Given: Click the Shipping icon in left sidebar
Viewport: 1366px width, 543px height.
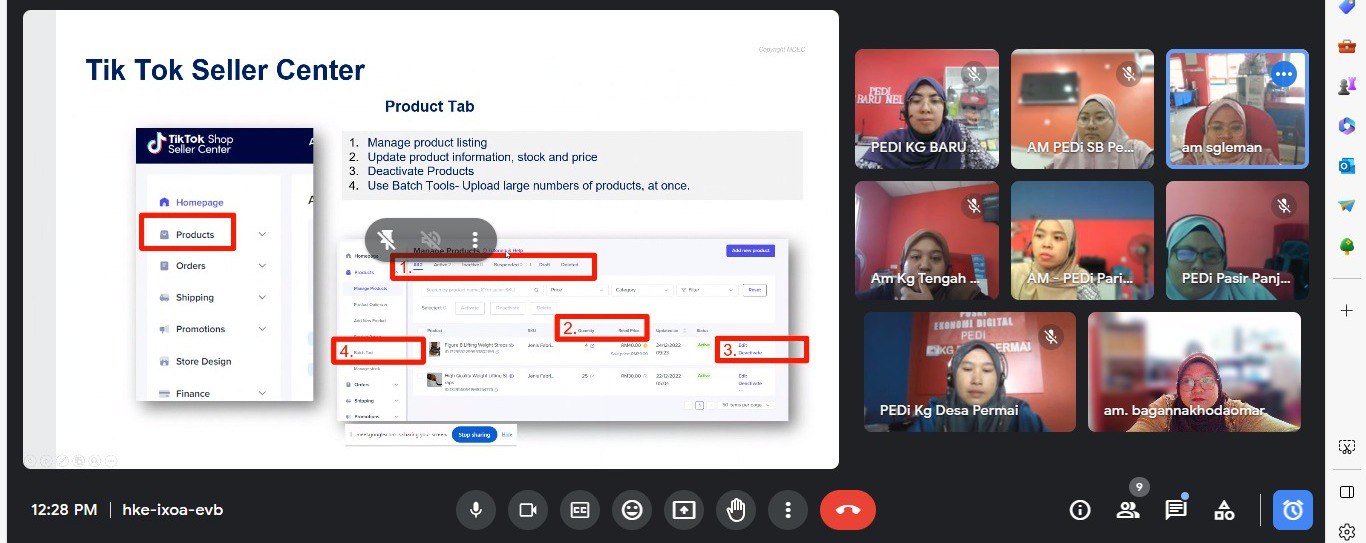Looking at the screenshot, I should tap(165, 298).
